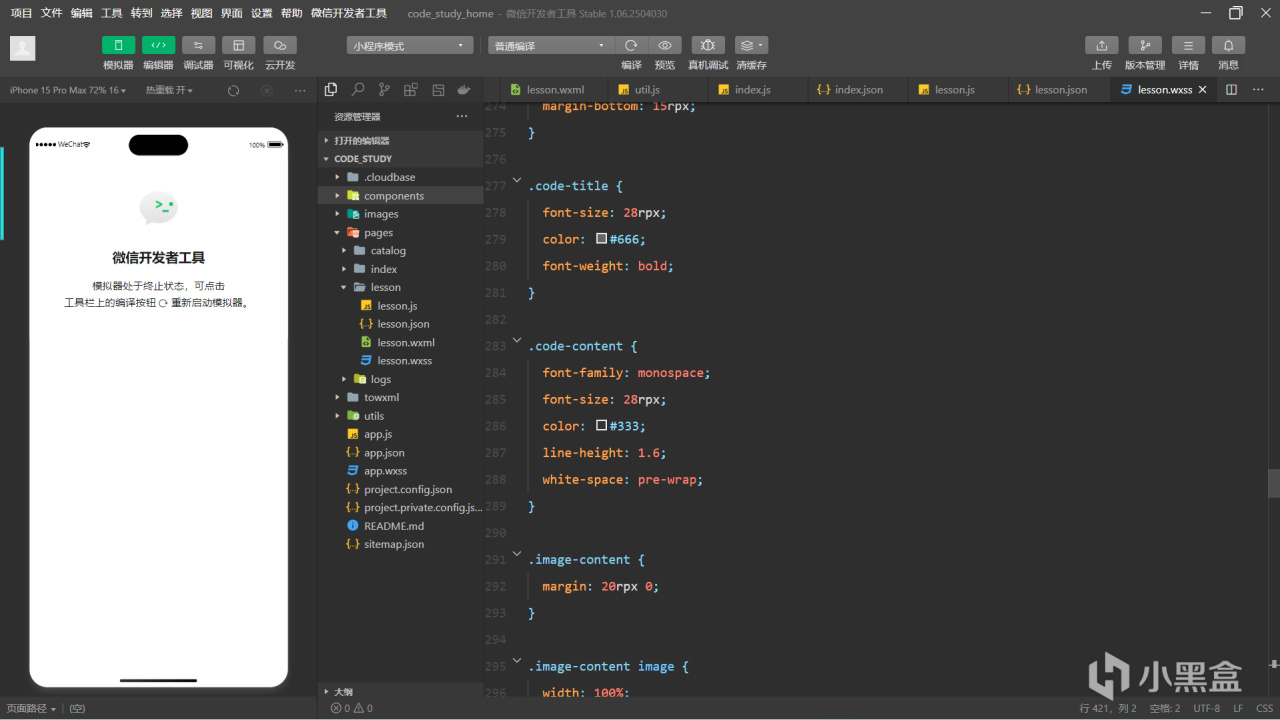
Task: Toggle the debugger (调试器) panel
Action: coord(198,46)
